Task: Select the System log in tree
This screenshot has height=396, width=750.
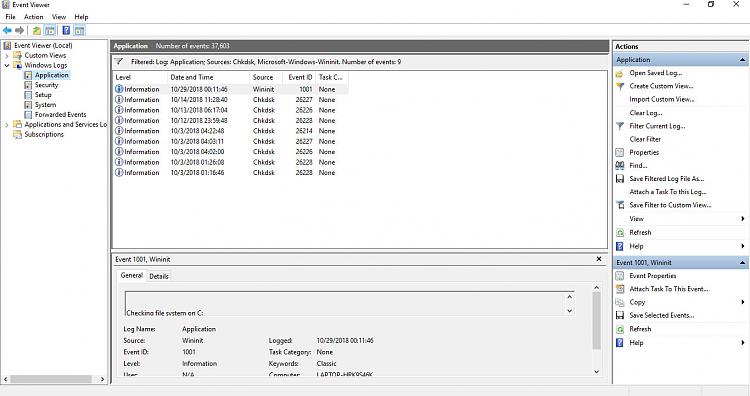Action: pyautogui.click(x=45, y=105)
